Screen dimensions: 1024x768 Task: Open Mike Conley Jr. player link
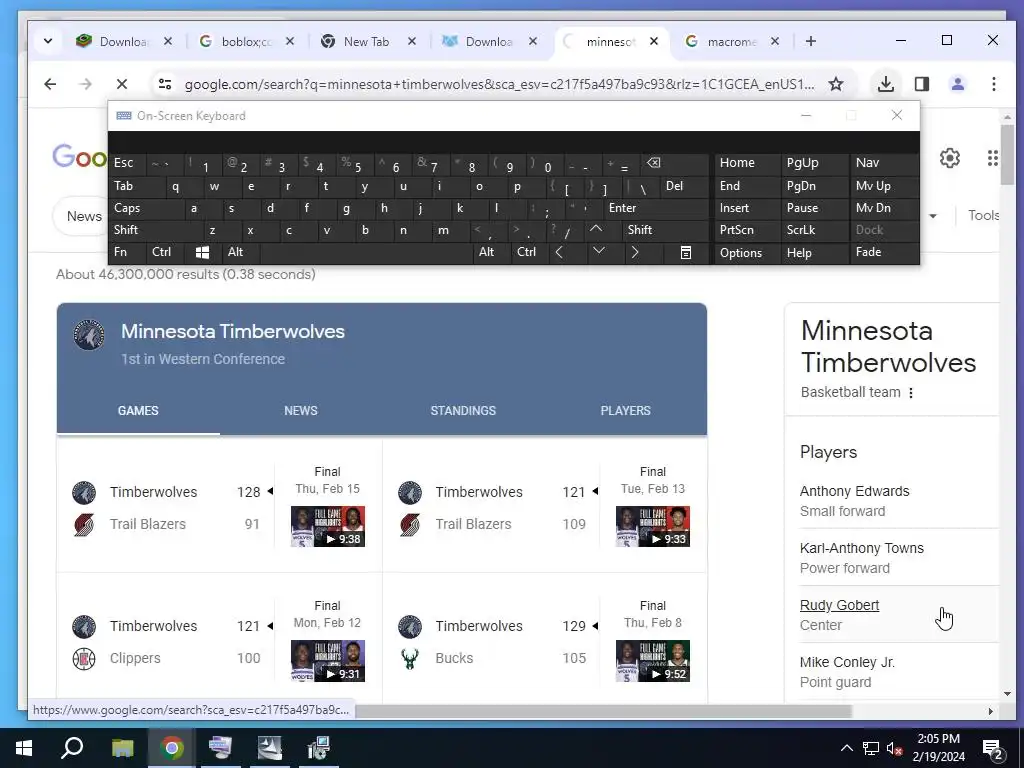pyautogui.click(x=847, y=662)
